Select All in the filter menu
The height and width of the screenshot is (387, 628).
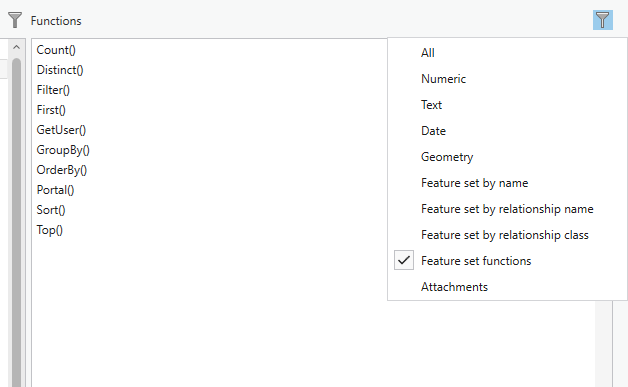(x=427, y=53)
